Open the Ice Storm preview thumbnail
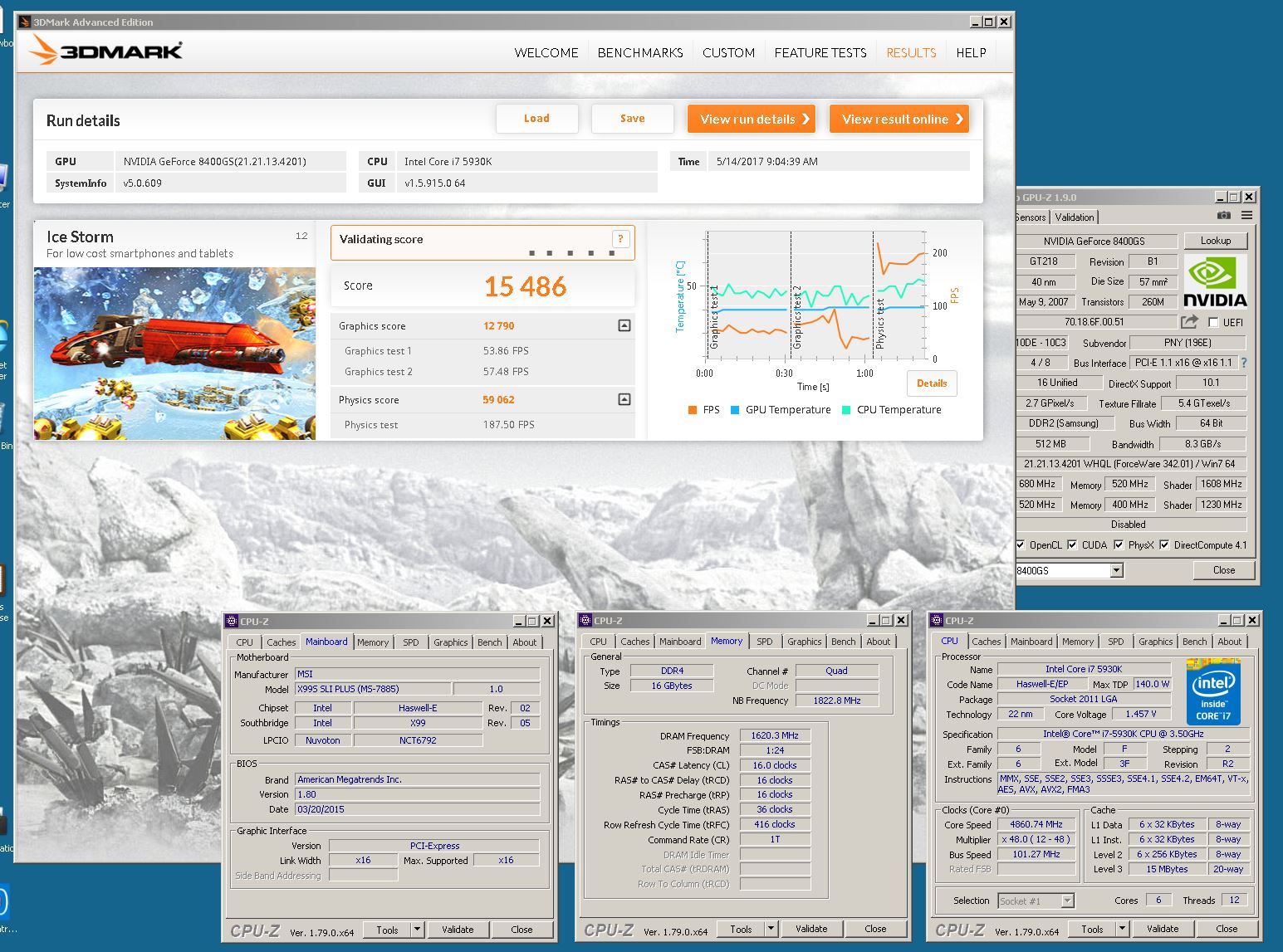1283x952 pixels. click(x=174, y=354)
